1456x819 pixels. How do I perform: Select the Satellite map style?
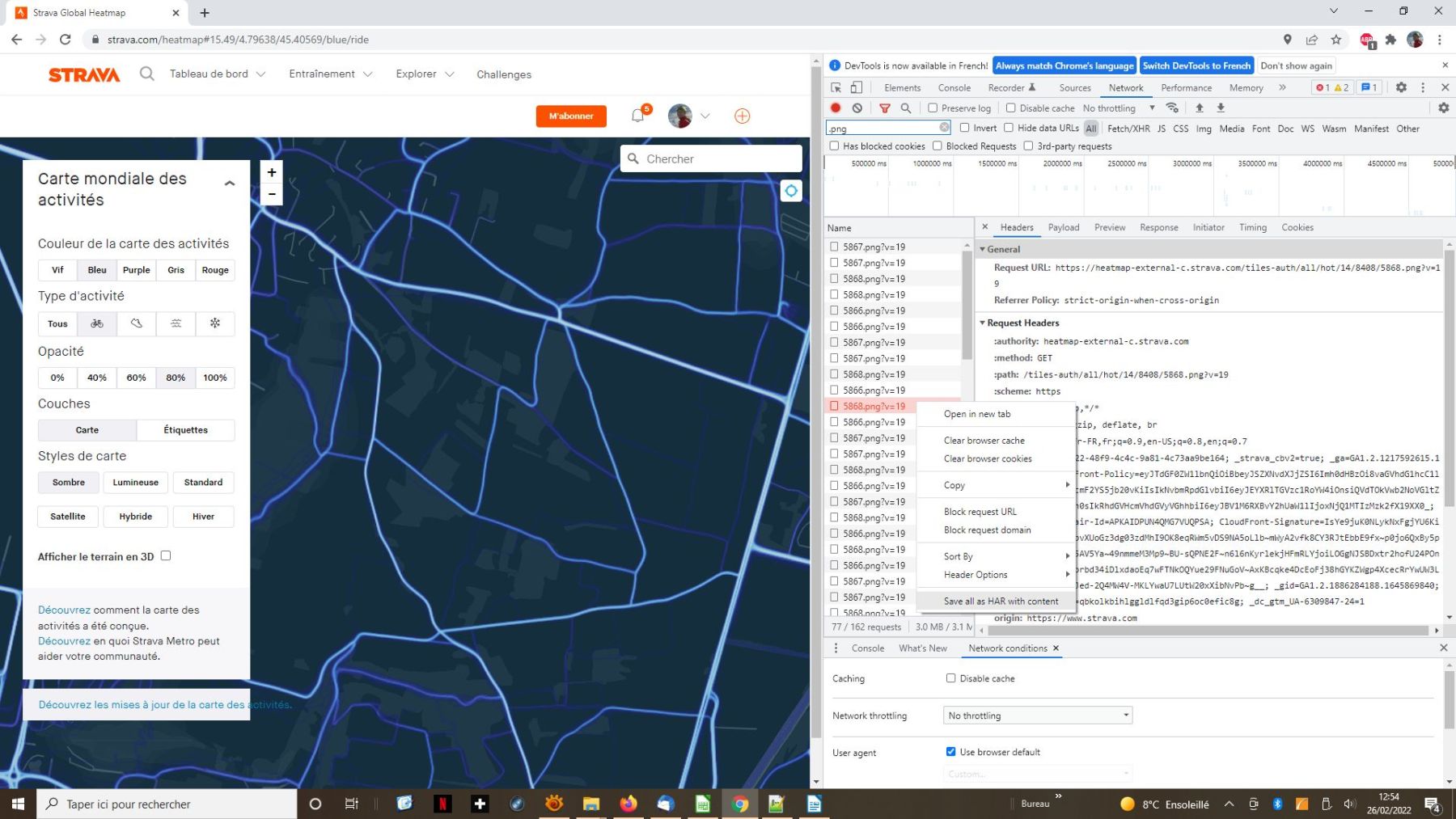[x=68, y=517]
